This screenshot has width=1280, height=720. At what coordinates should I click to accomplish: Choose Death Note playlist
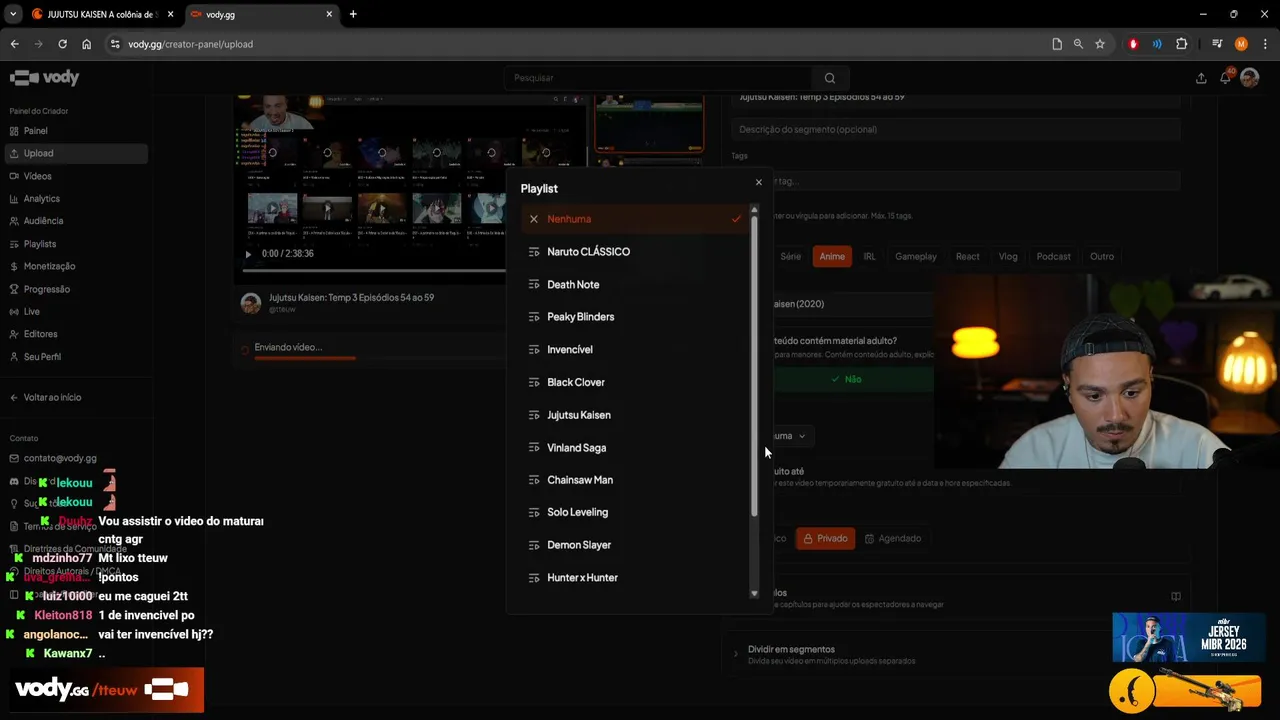[x=634, y=285]
